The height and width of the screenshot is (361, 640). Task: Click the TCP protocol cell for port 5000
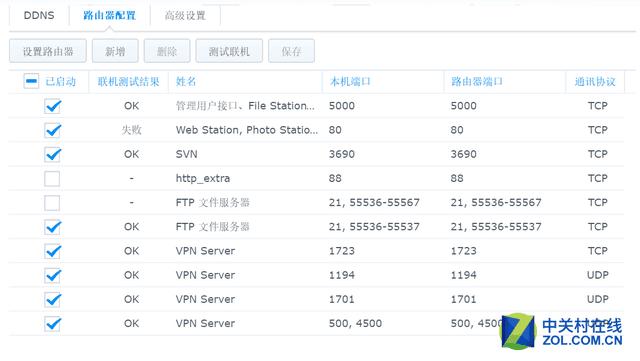pos(598,106)
